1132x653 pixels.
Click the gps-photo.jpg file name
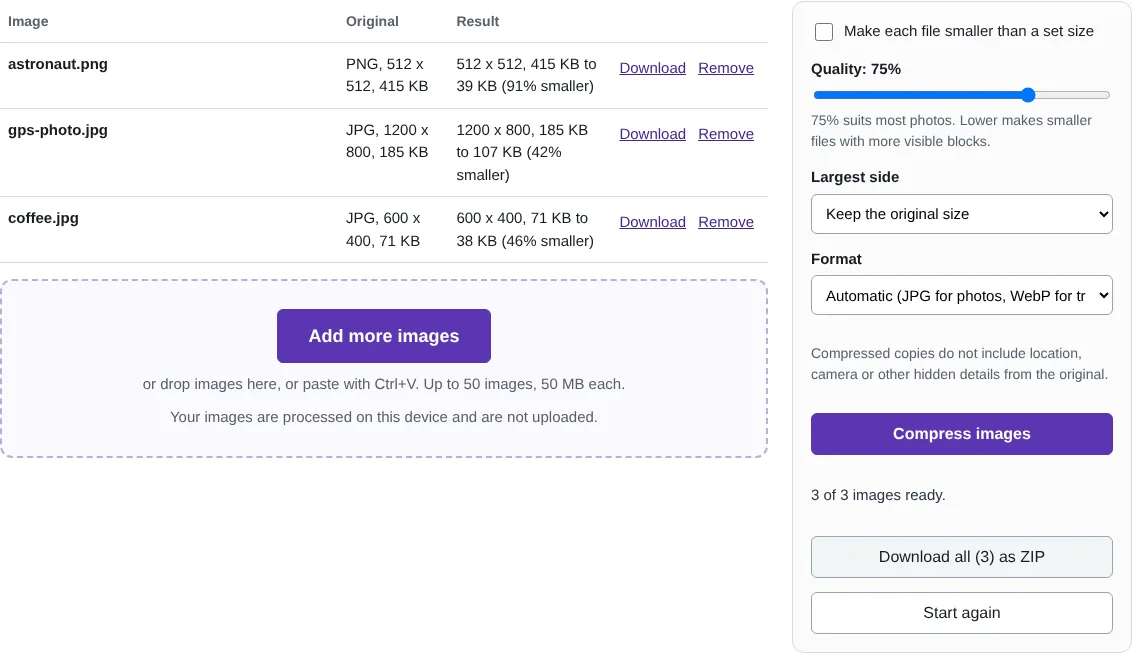point(58,131)
